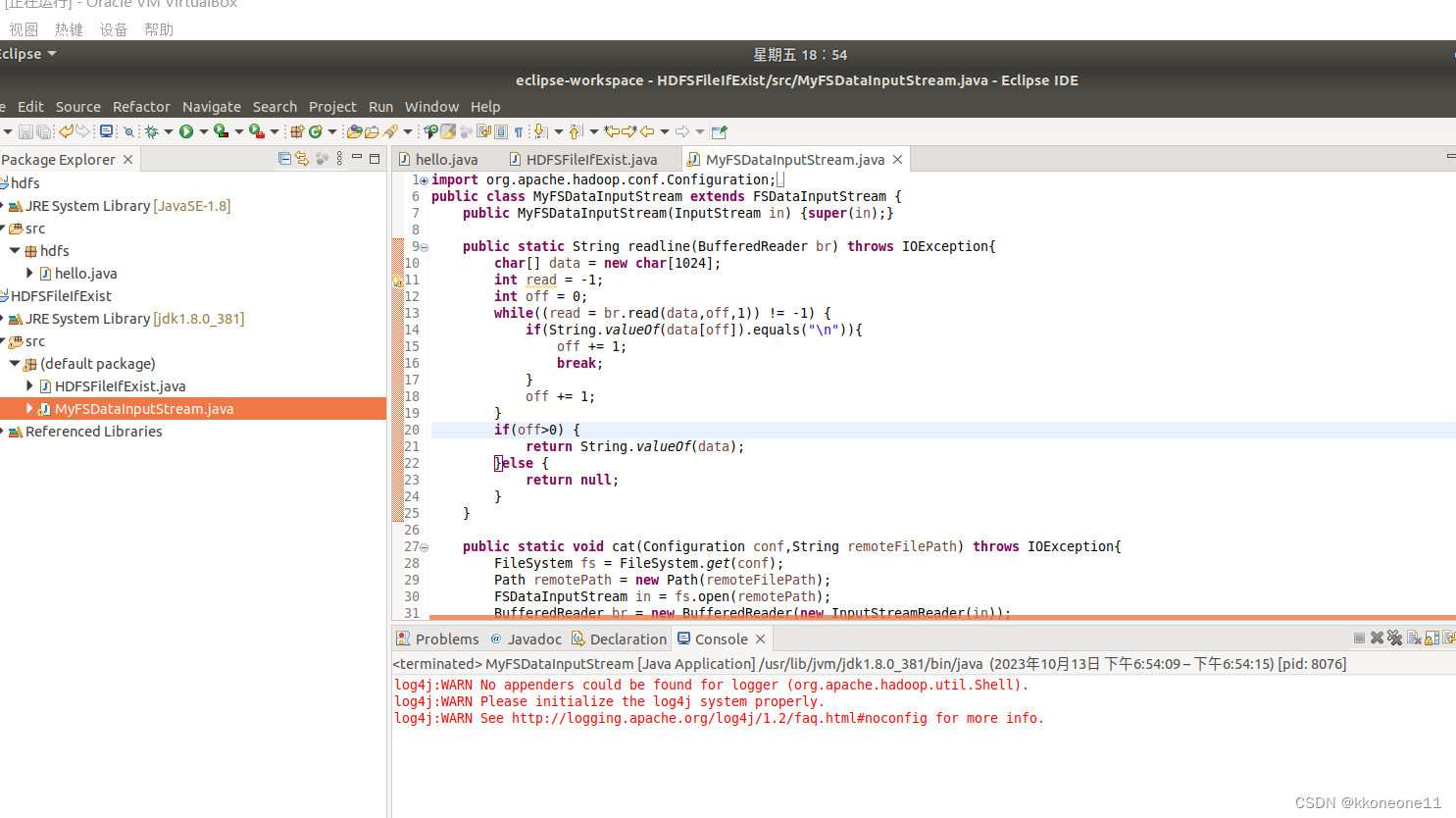1456x818 pixels.
Task: Toggle Link with Editor in Package Explorer
Action: tap(302, 159)
